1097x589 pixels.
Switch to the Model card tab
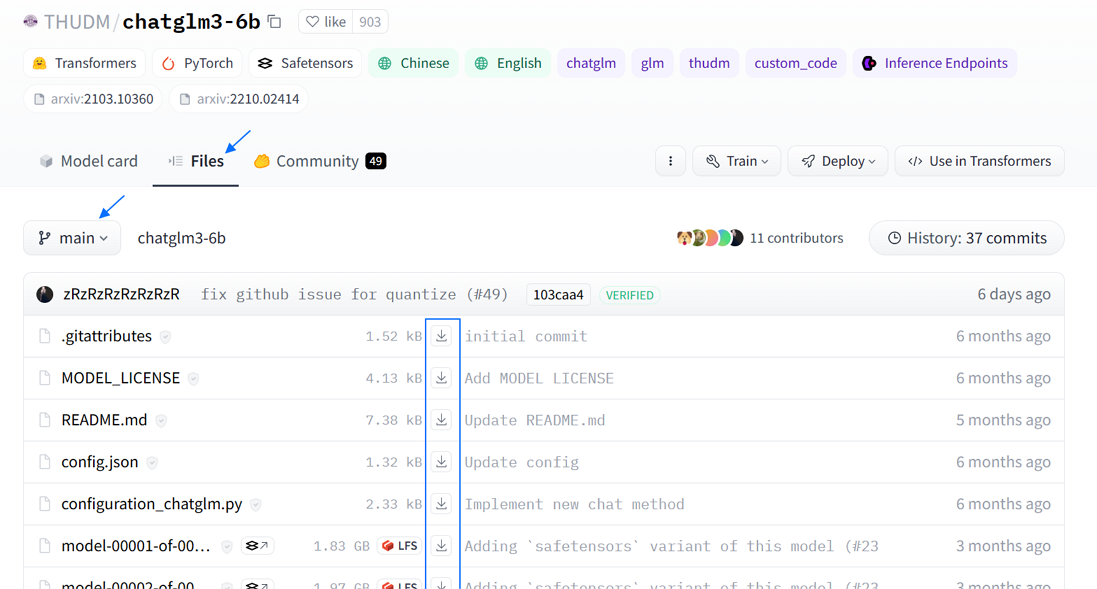(x=88, y=161)
